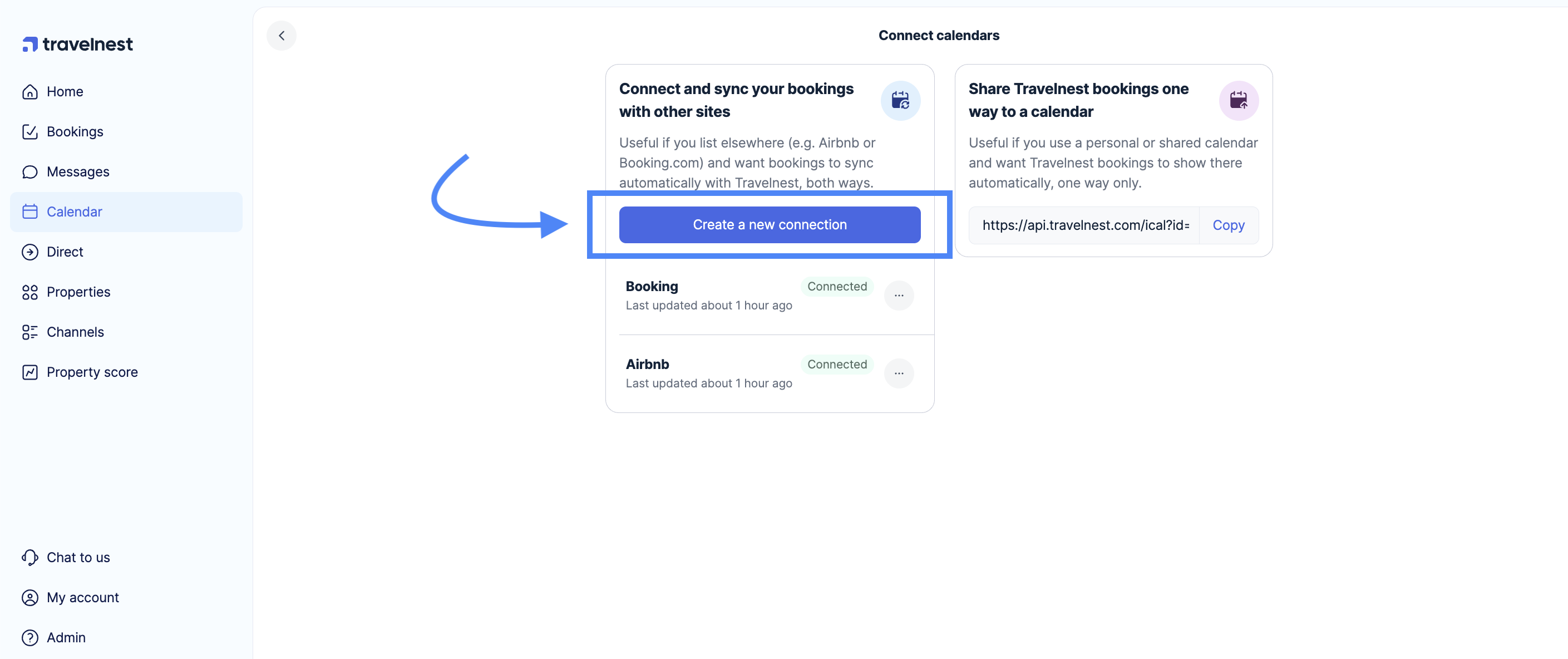Click the back chevron at top left
1568x659 pixels.
(x=281, y=35)
